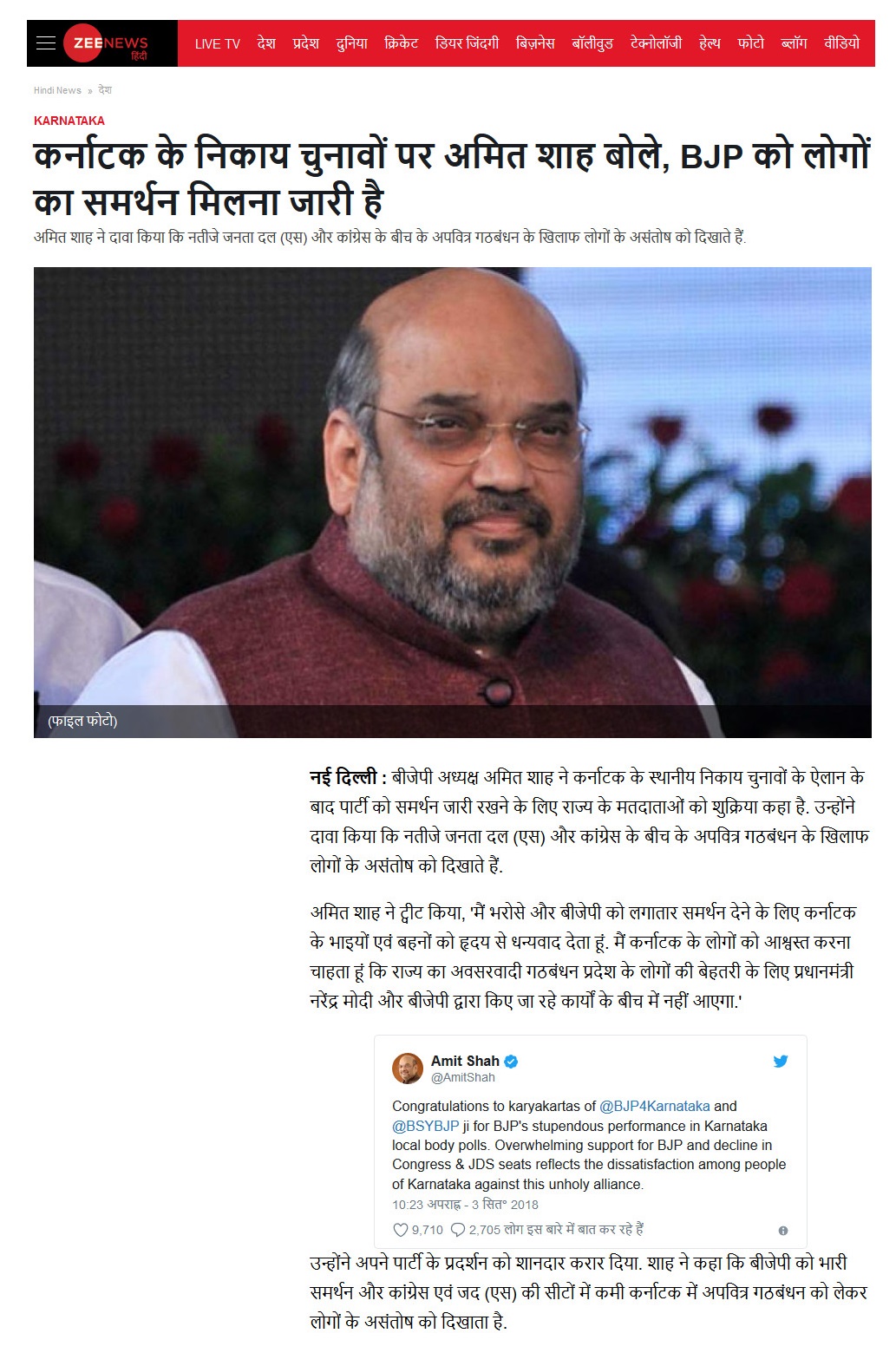Click the देश breadcrumb link
Screen dimensions: 896x1366
tap(105, 90)
